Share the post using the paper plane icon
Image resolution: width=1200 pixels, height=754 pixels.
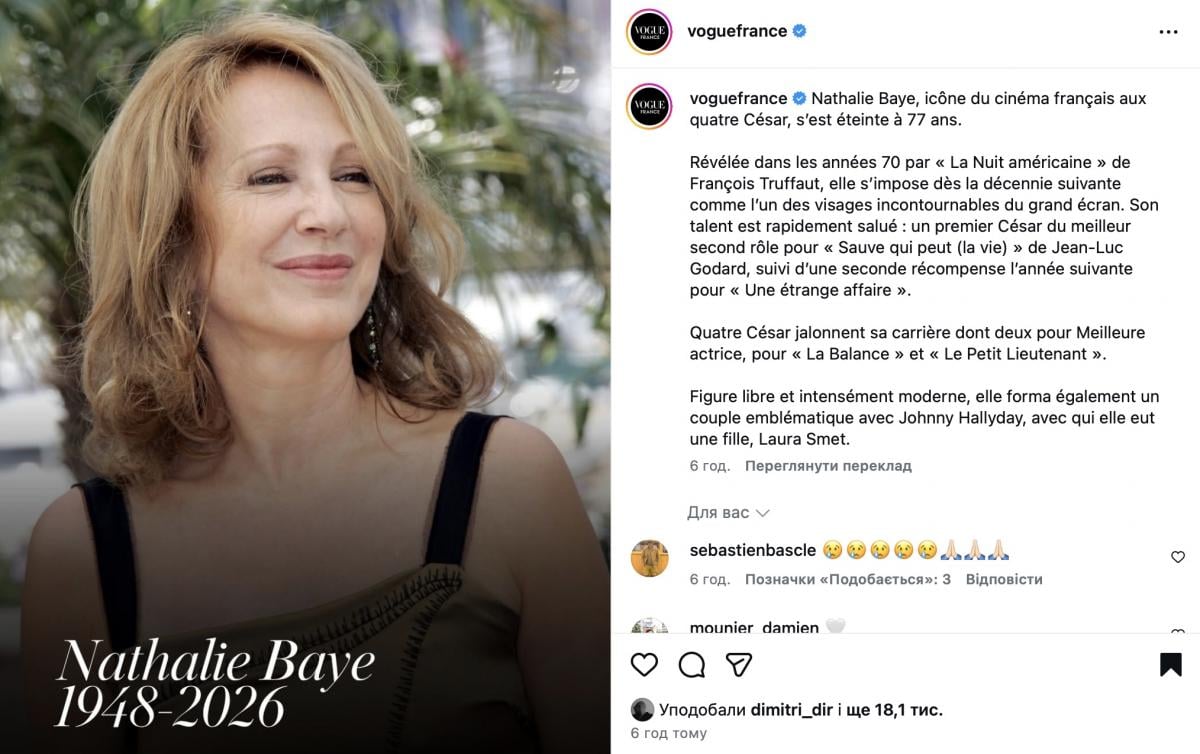739,665
